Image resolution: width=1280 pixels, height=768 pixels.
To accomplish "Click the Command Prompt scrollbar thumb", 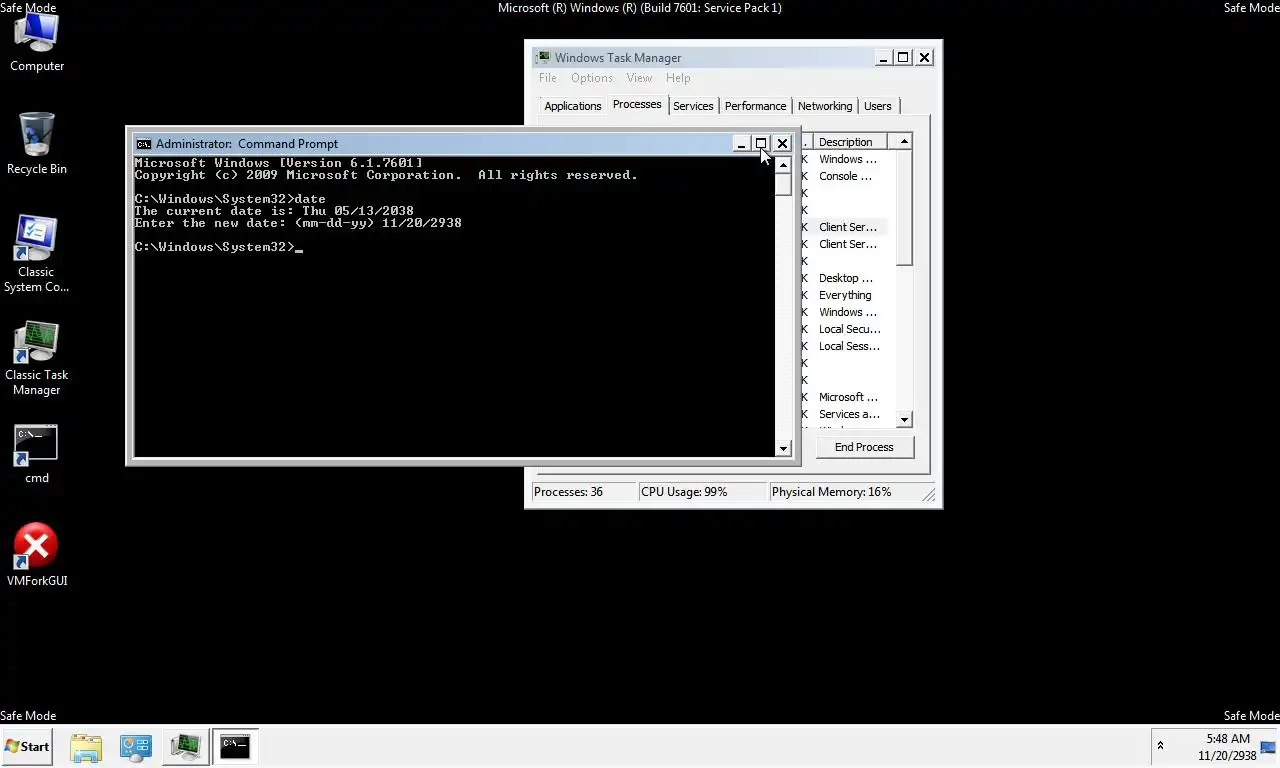I will [x=783, y=184].
